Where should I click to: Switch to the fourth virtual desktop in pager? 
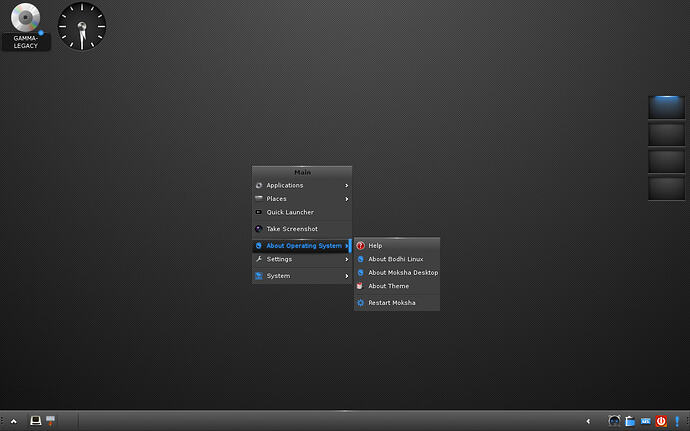pyautogui.click(x=666, y=188)
